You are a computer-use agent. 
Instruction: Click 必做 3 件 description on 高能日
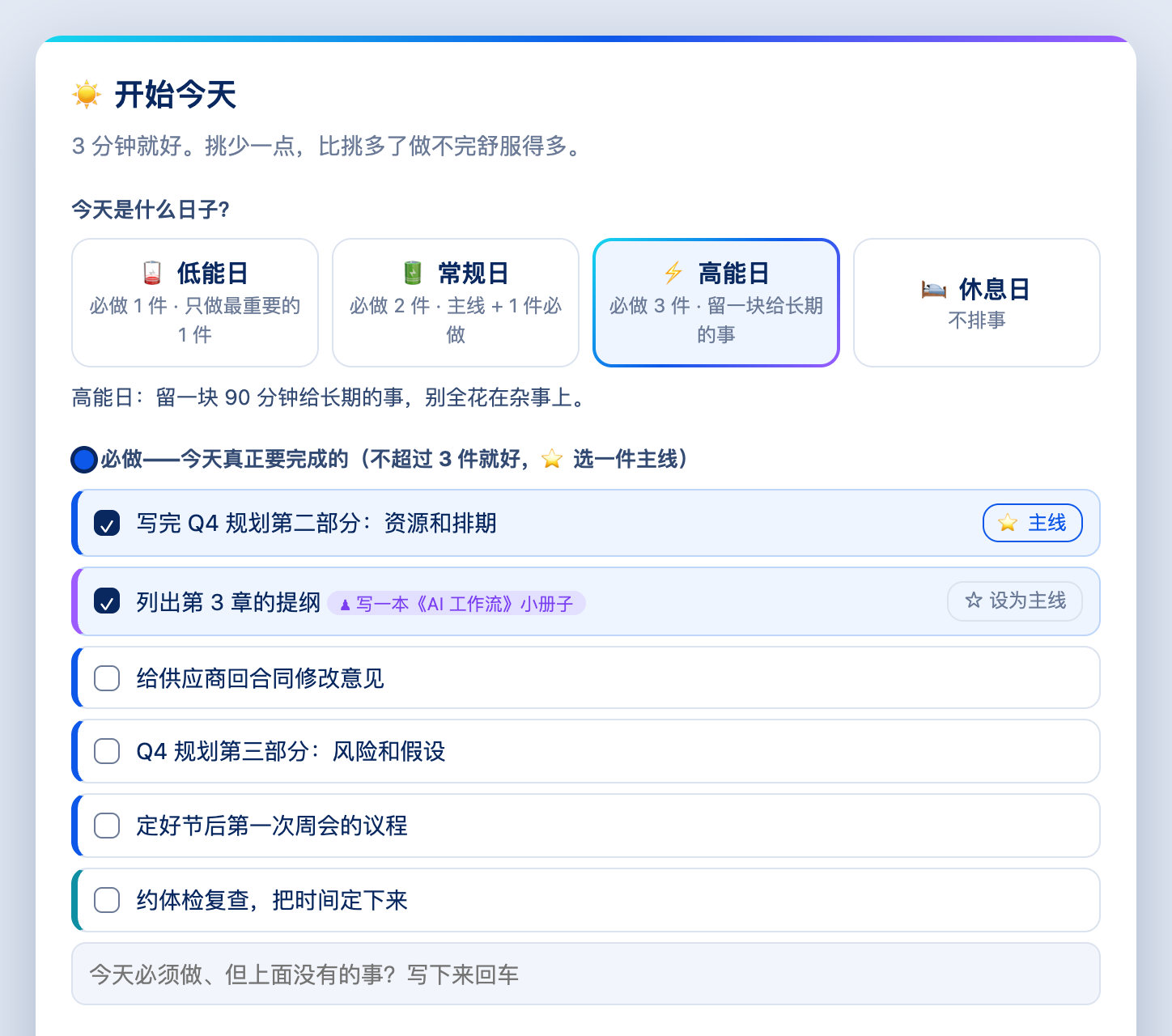pyautogui.click(x=716, y=320)
